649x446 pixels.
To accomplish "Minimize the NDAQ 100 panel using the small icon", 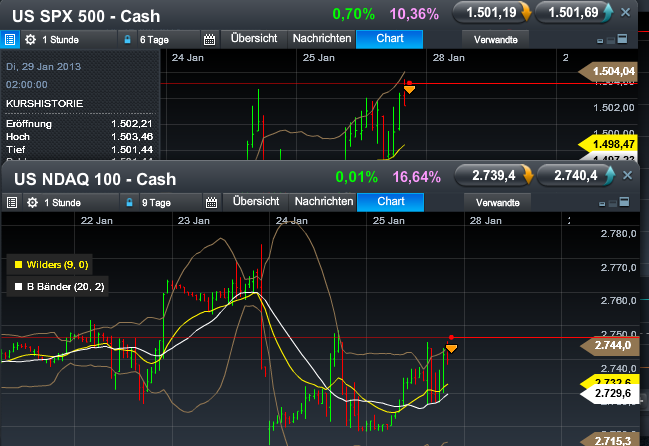I will tap(602, 204).
